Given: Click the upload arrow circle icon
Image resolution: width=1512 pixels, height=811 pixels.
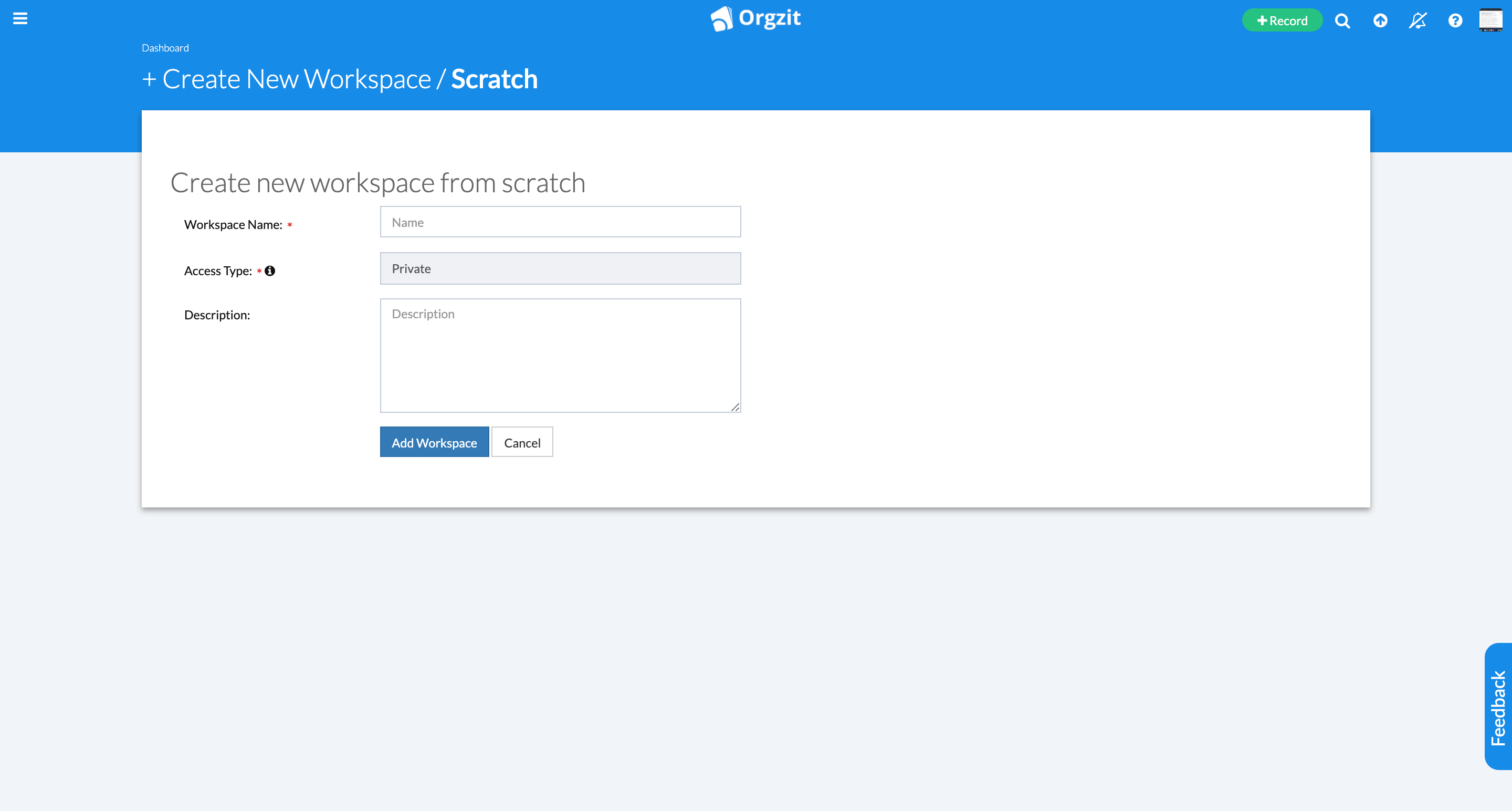Looking at the screenshot, I should pyautogui.click(x=1381, y=21).
